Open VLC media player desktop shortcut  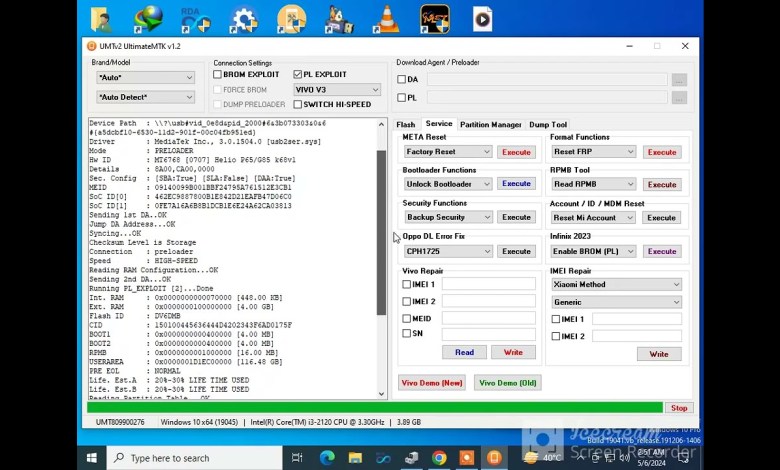(386, 18)
